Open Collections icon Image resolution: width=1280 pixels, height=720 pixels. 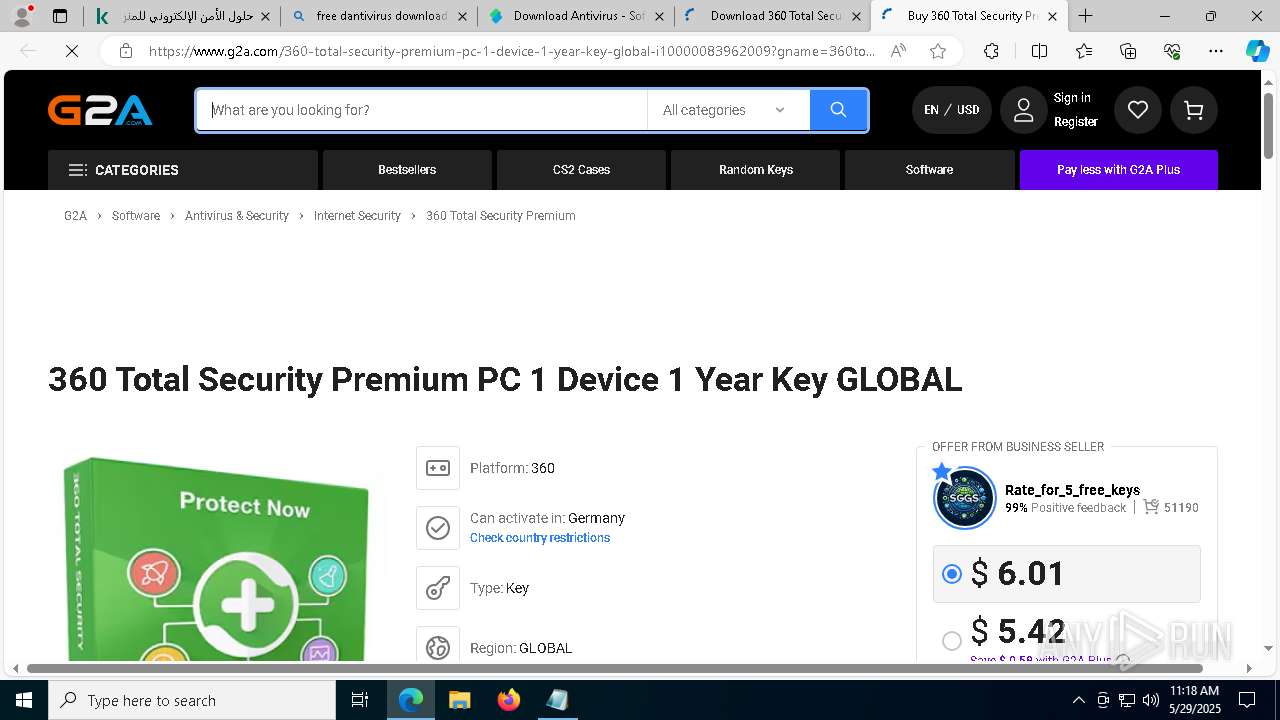point(1128,51)
